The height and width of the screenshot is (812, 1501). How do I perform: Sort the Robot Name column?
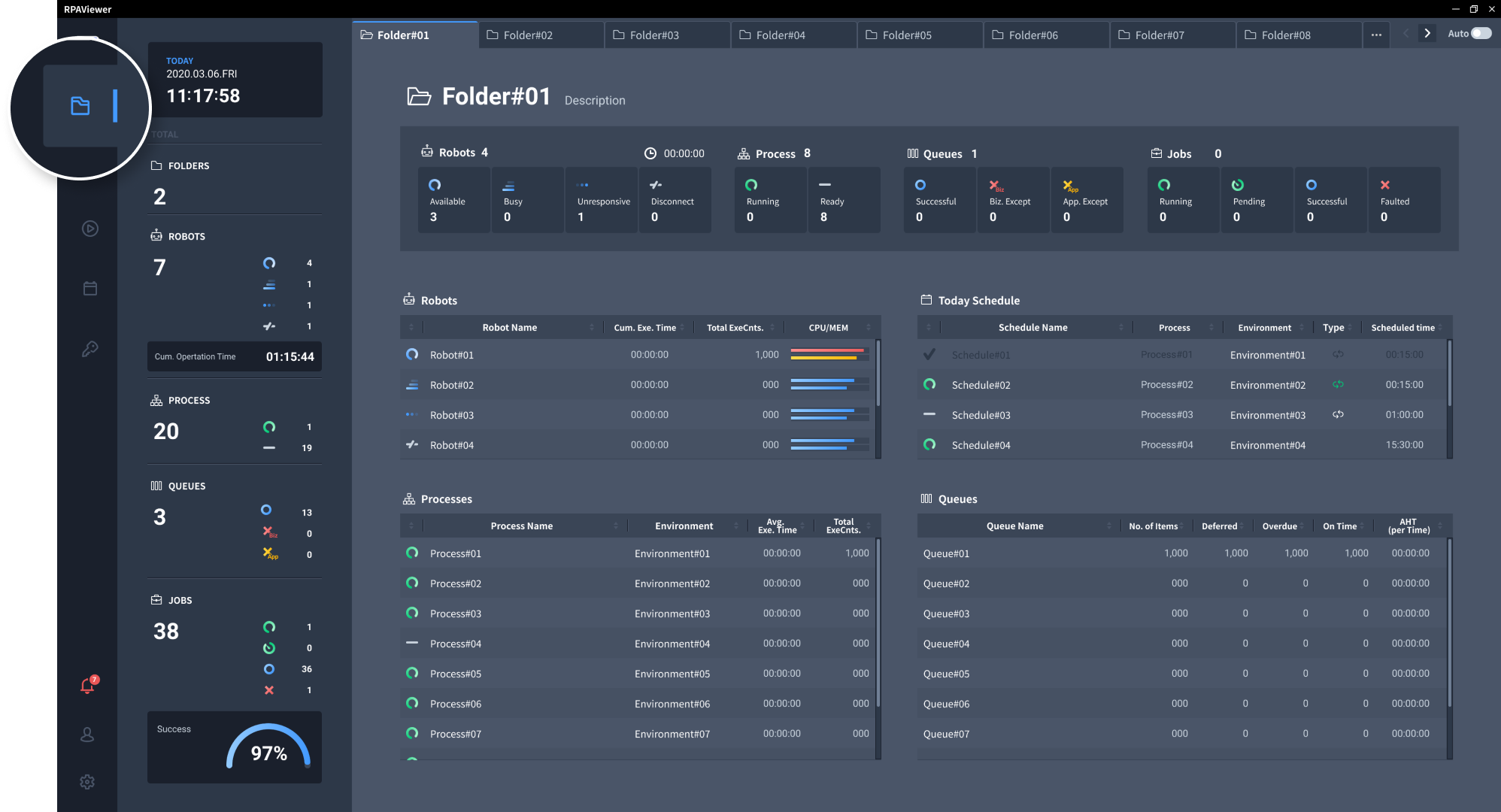pyautogui.click(x=591, y=328)
